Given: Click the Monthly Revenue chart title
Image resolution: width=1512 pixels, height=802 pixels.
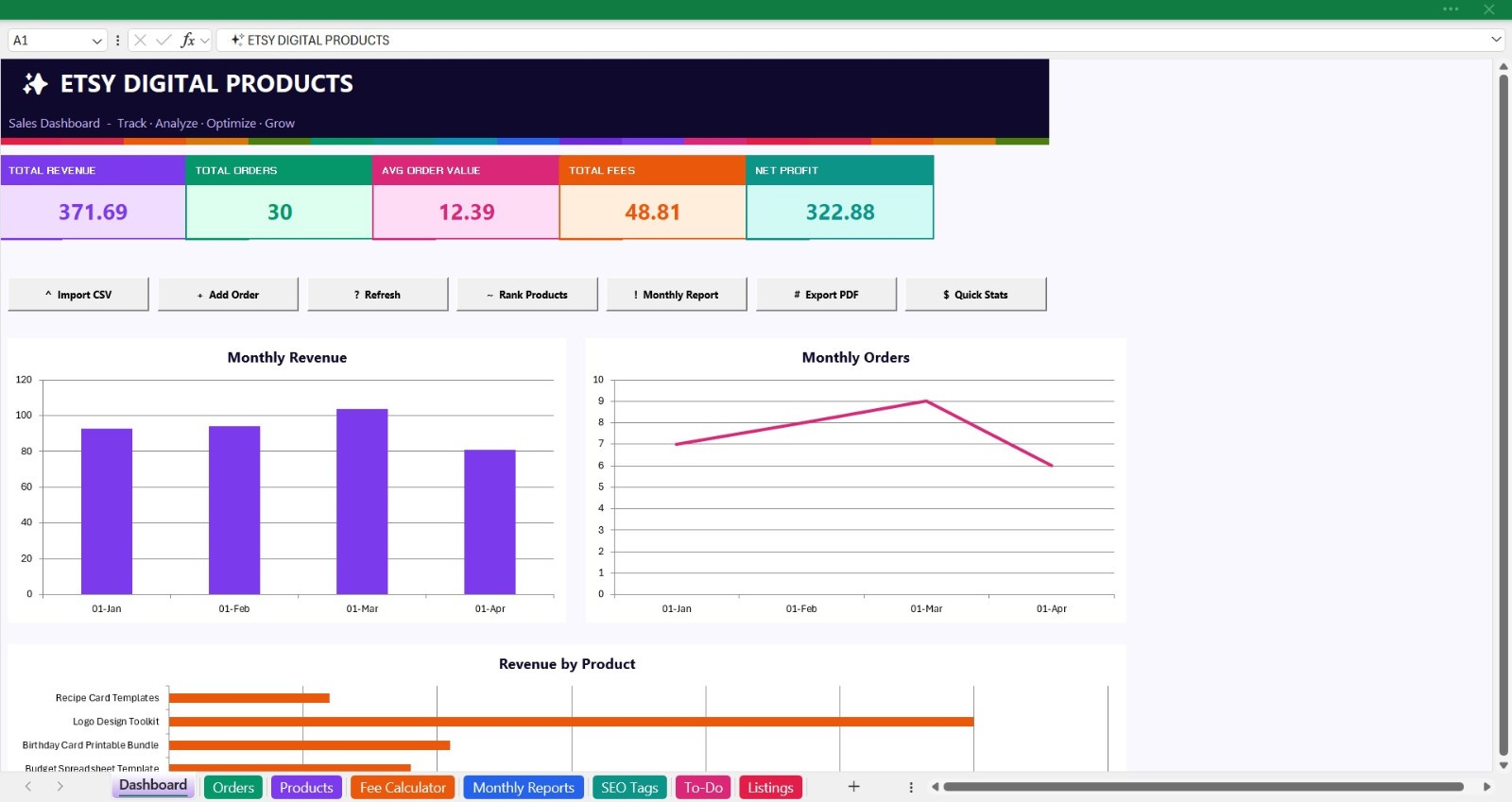Looking at the screenshot, I should click(x=287, y=357).
